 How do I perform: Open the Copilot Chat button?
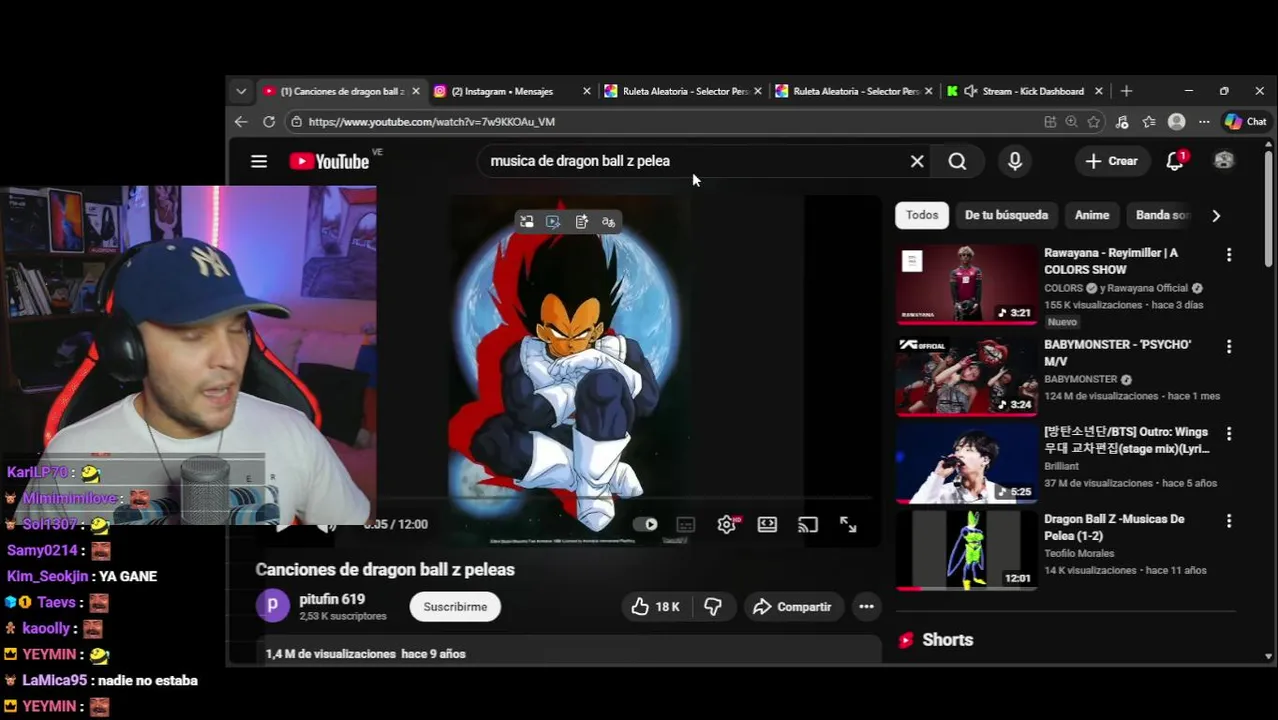coord(1246,122)
